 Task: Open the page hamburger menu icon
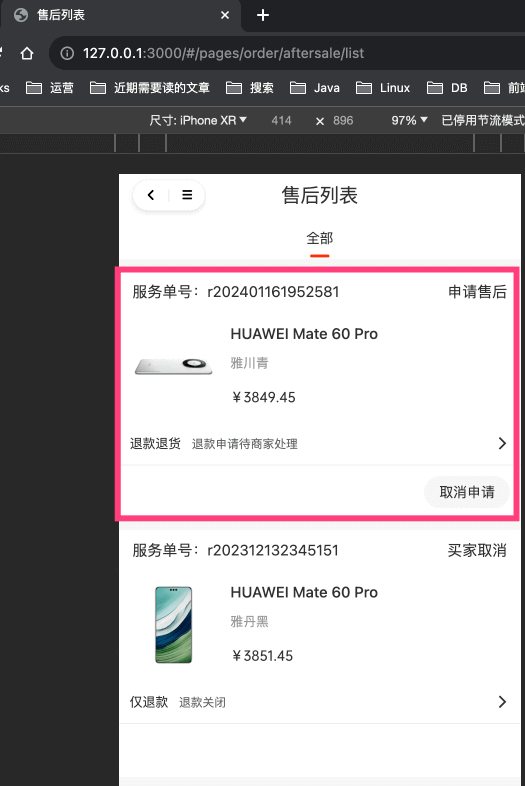click(187, 195)
